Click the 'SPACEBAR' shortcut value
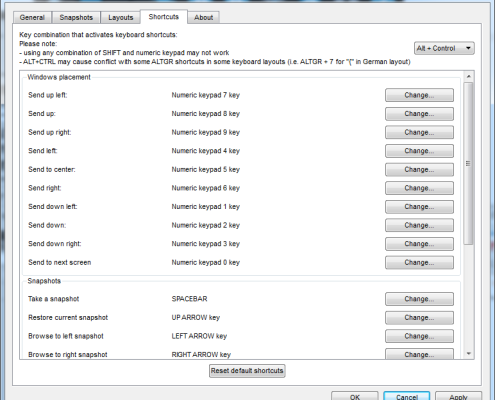495x400 pixels. pos(189,299)
